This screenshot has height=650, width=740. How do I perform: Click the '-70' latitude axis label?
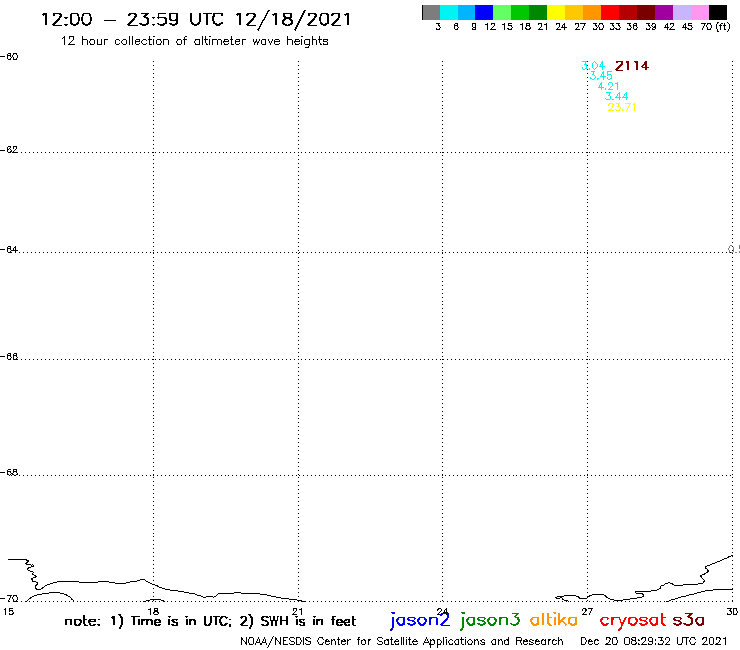coord(9,599)
